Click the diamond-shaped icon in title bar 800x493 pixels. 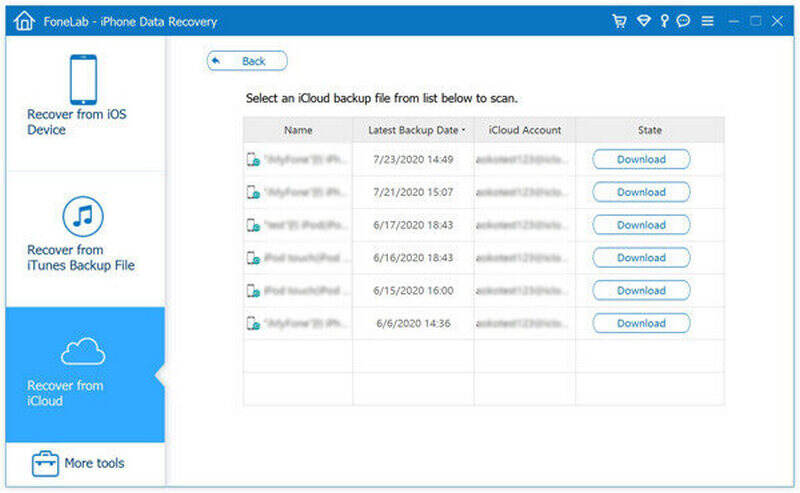pos(641,21)
